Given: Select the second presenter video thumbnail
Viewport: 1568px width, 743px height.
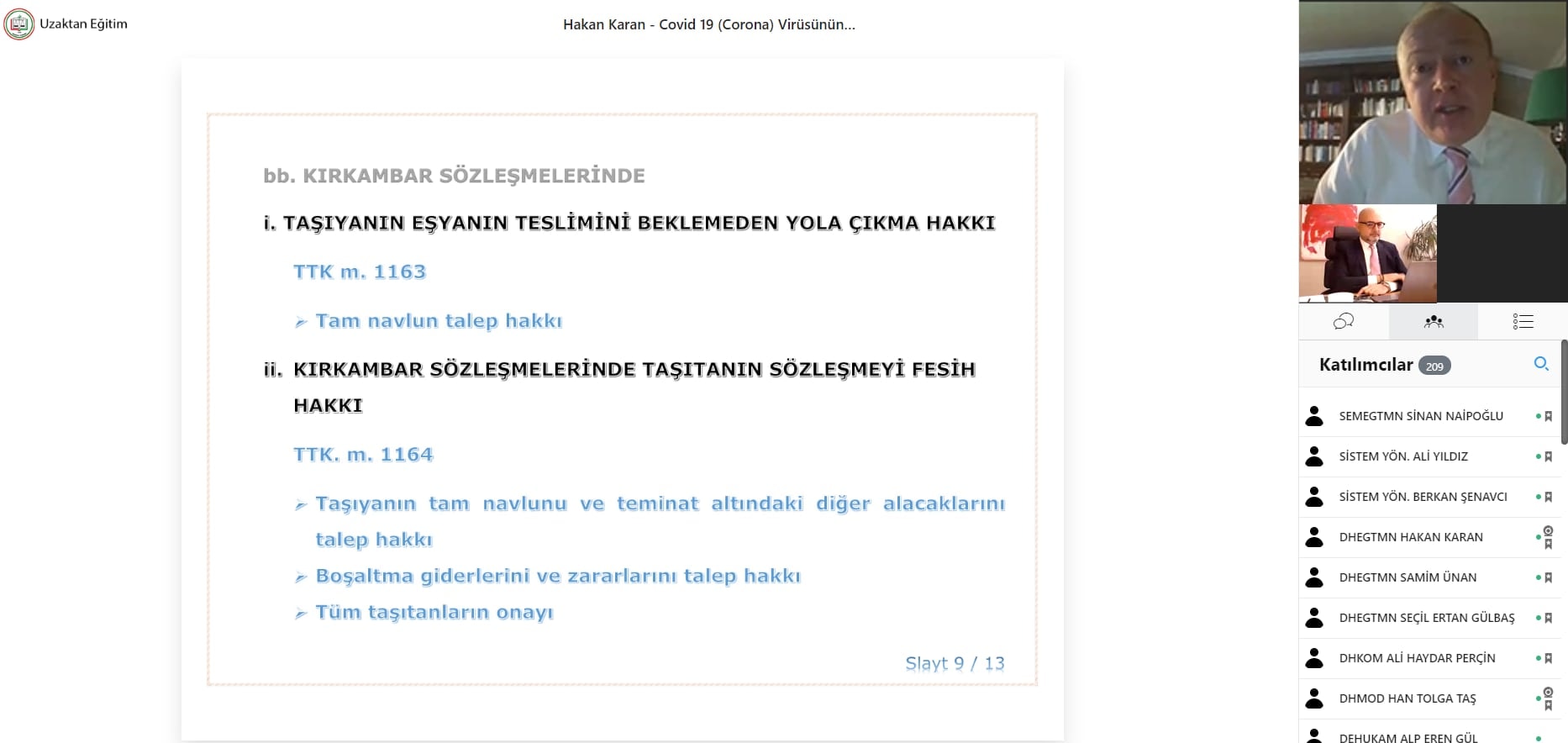Looking at the screenshot, I should coord(1368,253).
